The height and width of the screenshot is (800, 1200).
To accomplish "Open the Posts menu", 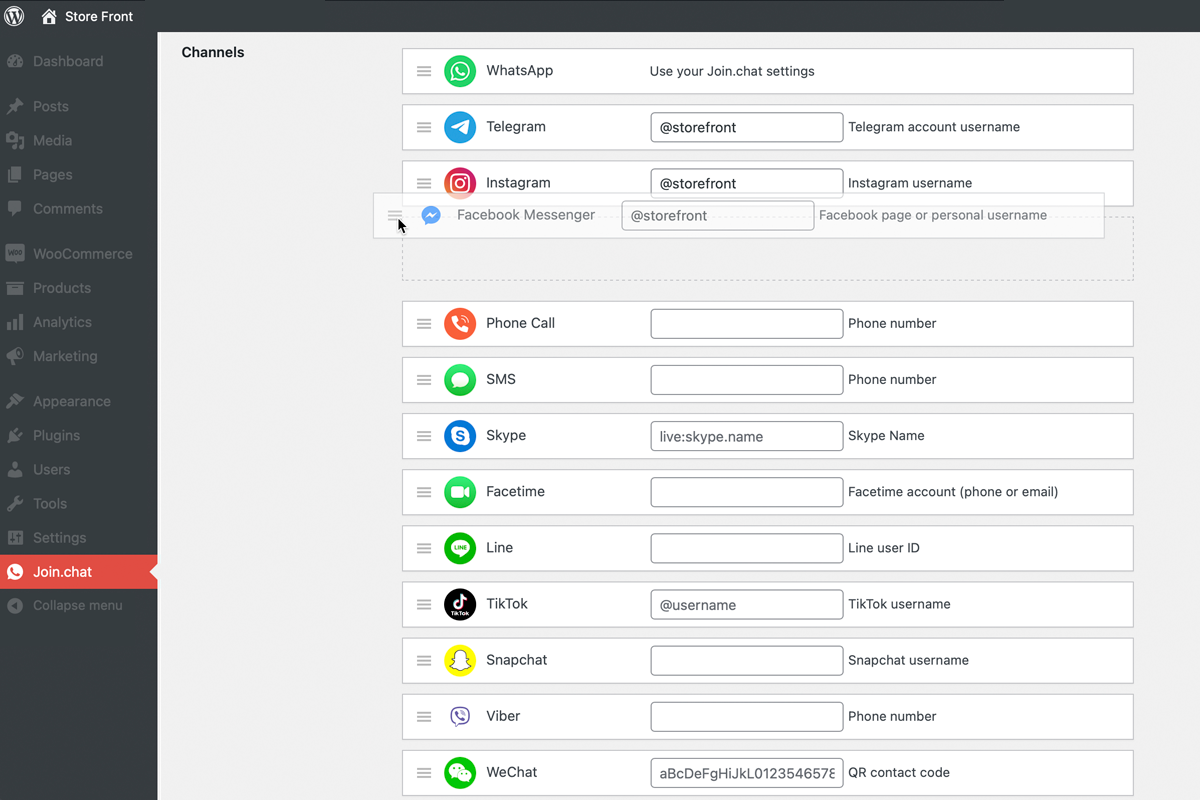I will (x=78, y=106).
